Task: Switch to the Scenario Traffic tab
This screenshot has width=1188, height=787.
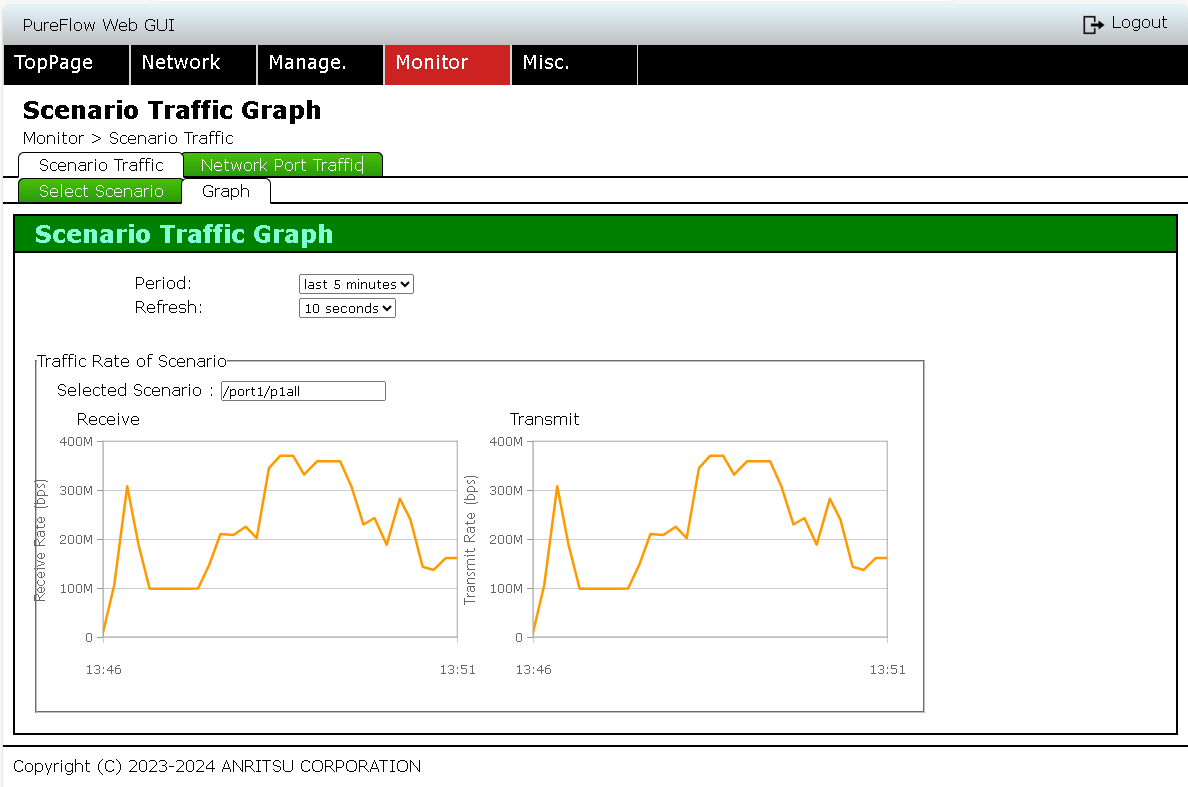Action: click(101, 165)
